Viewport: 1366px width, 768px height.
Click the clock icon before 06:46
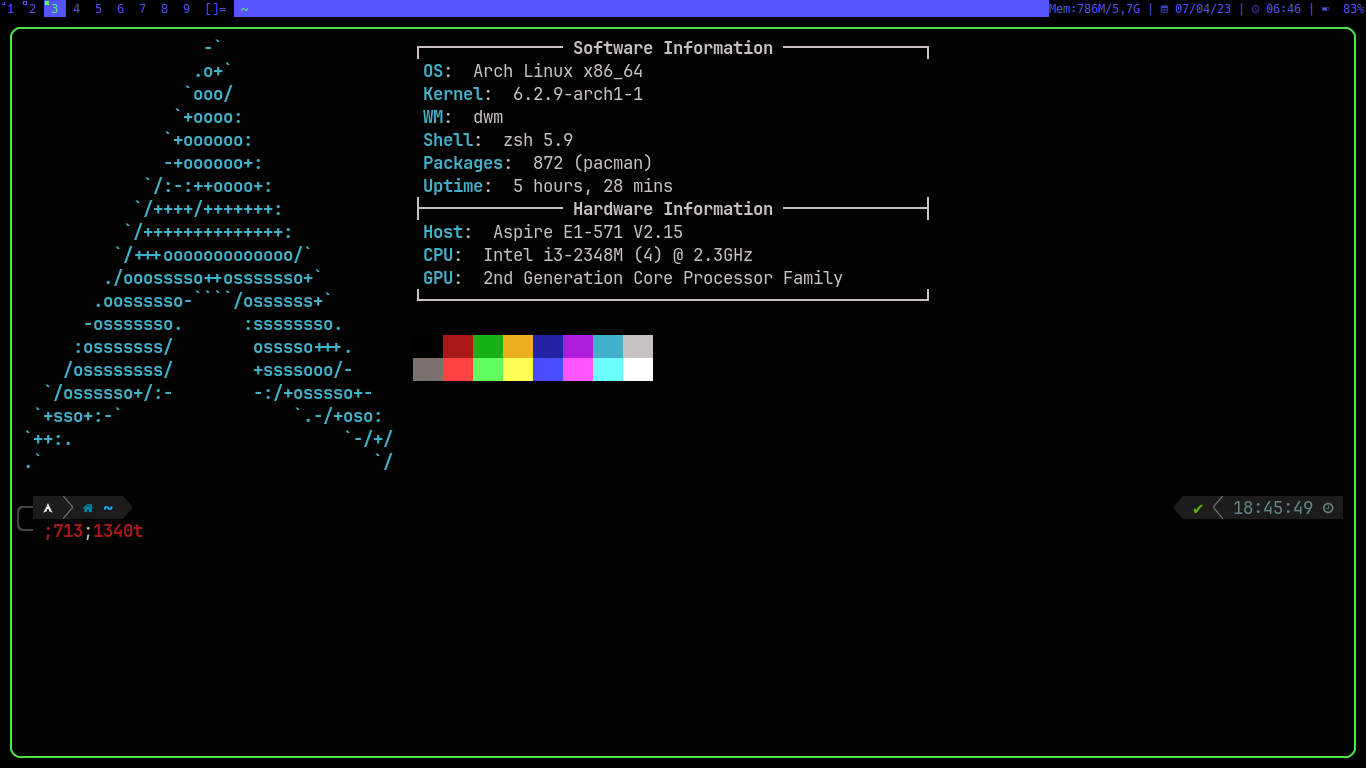pos(1256,8)
